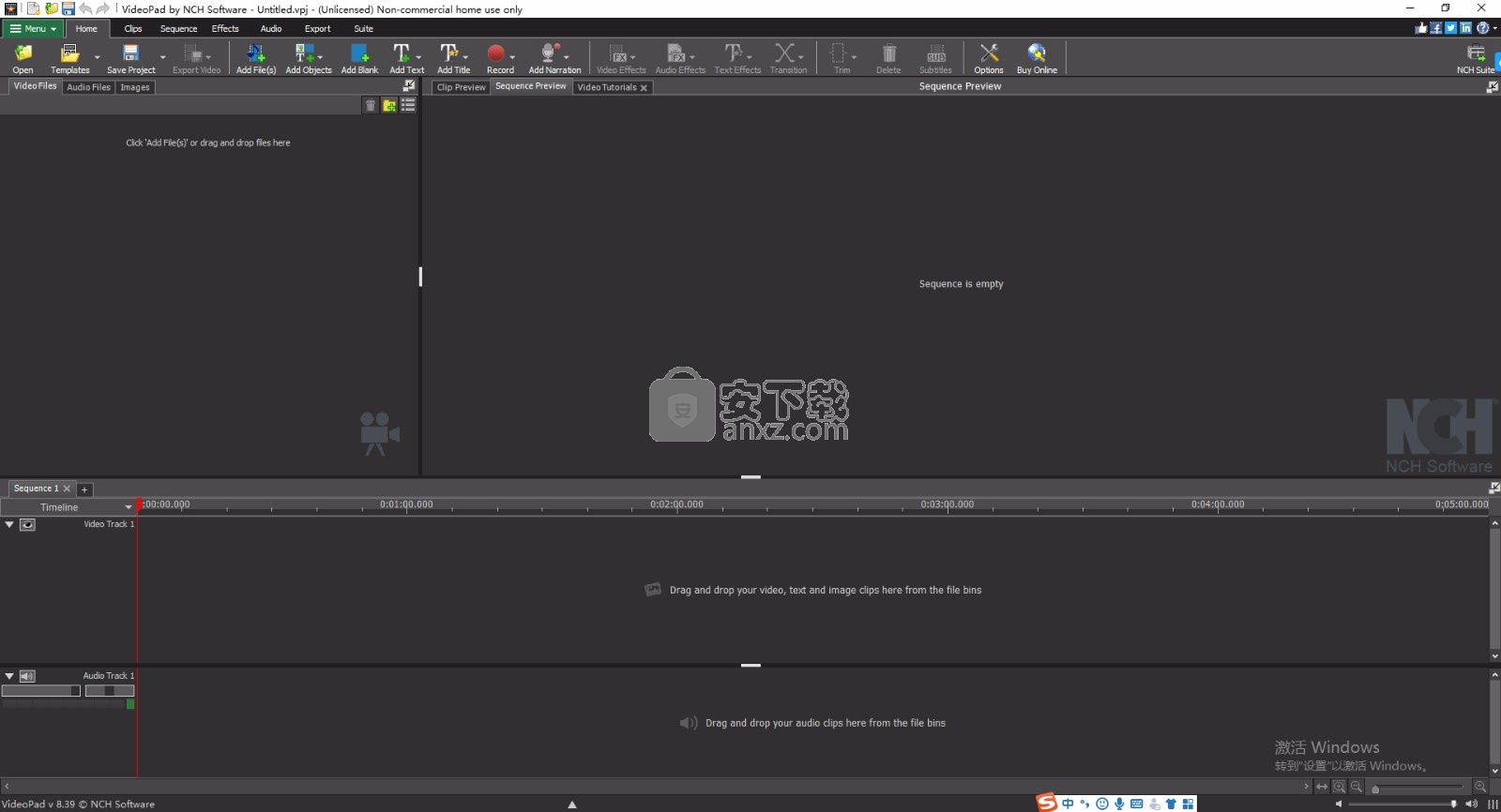
Task: Undock the file bin panel
Action: coord(409,86)
